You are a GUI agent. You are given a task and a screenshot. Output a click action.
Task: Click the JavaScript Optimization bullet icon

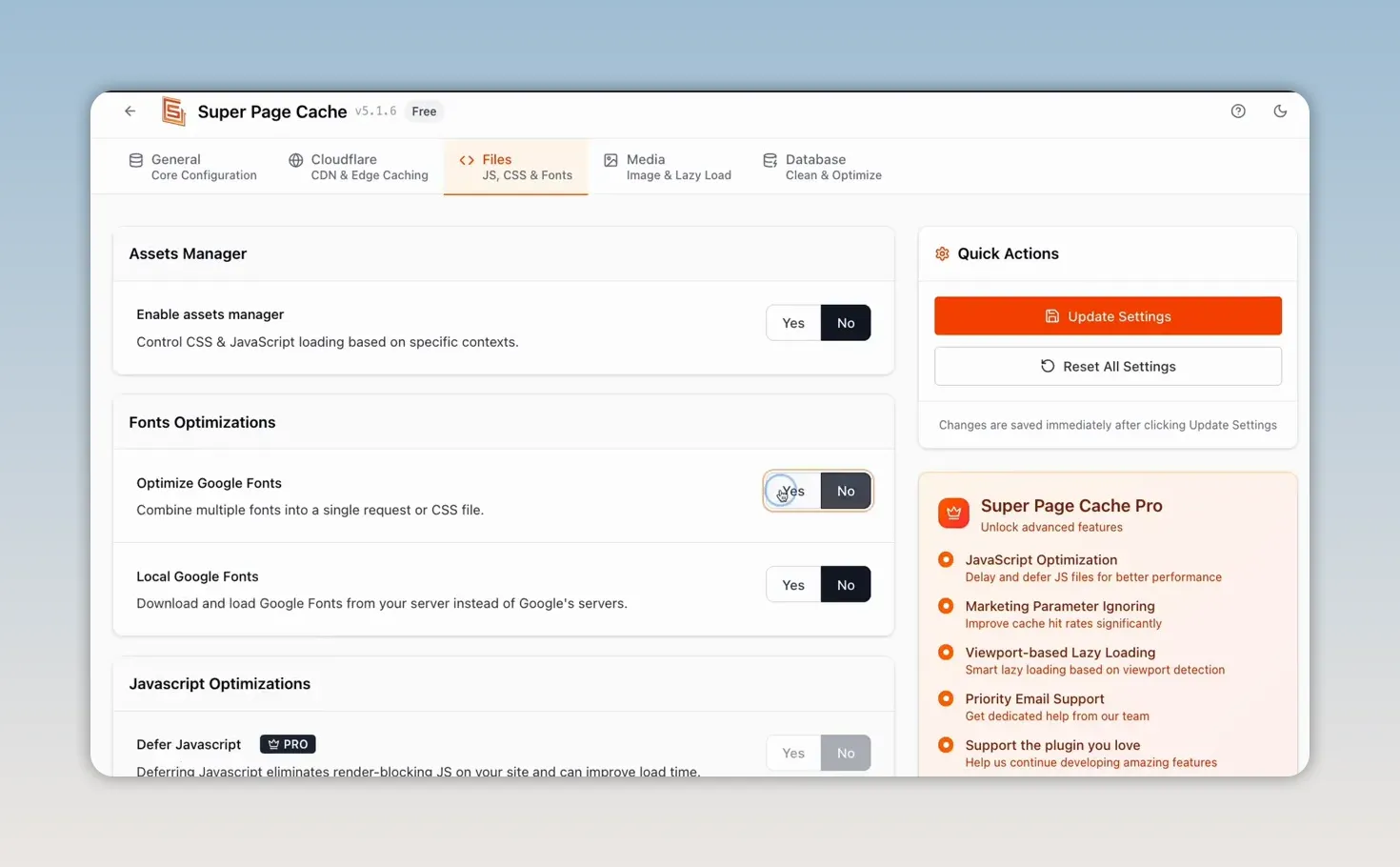946,559
